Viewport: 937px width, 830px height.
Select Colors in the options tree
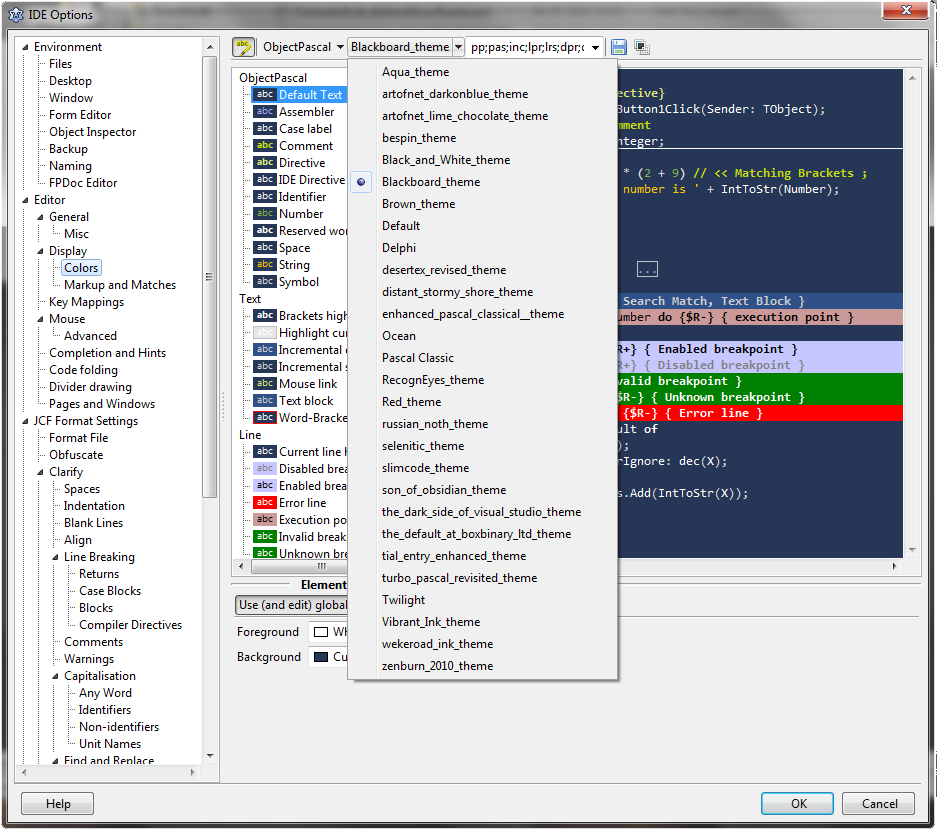(81, 268)
